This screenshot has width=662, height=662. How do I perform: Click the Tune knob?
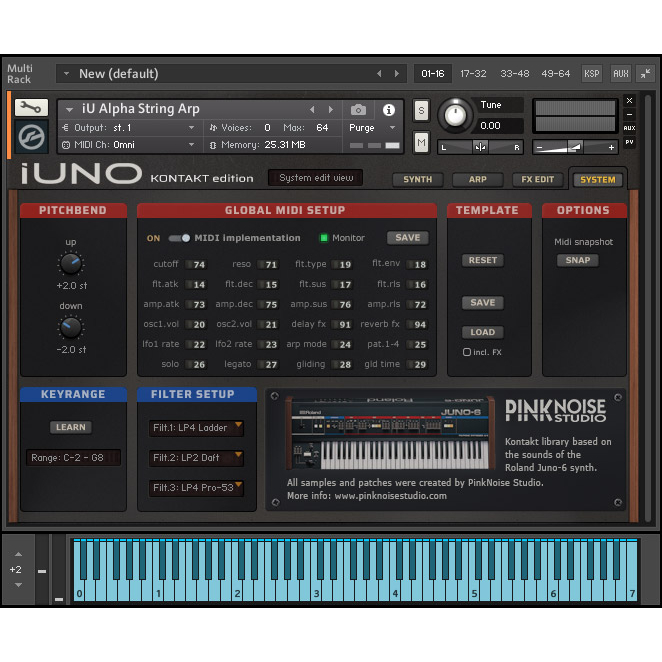(x=455, y=115)
